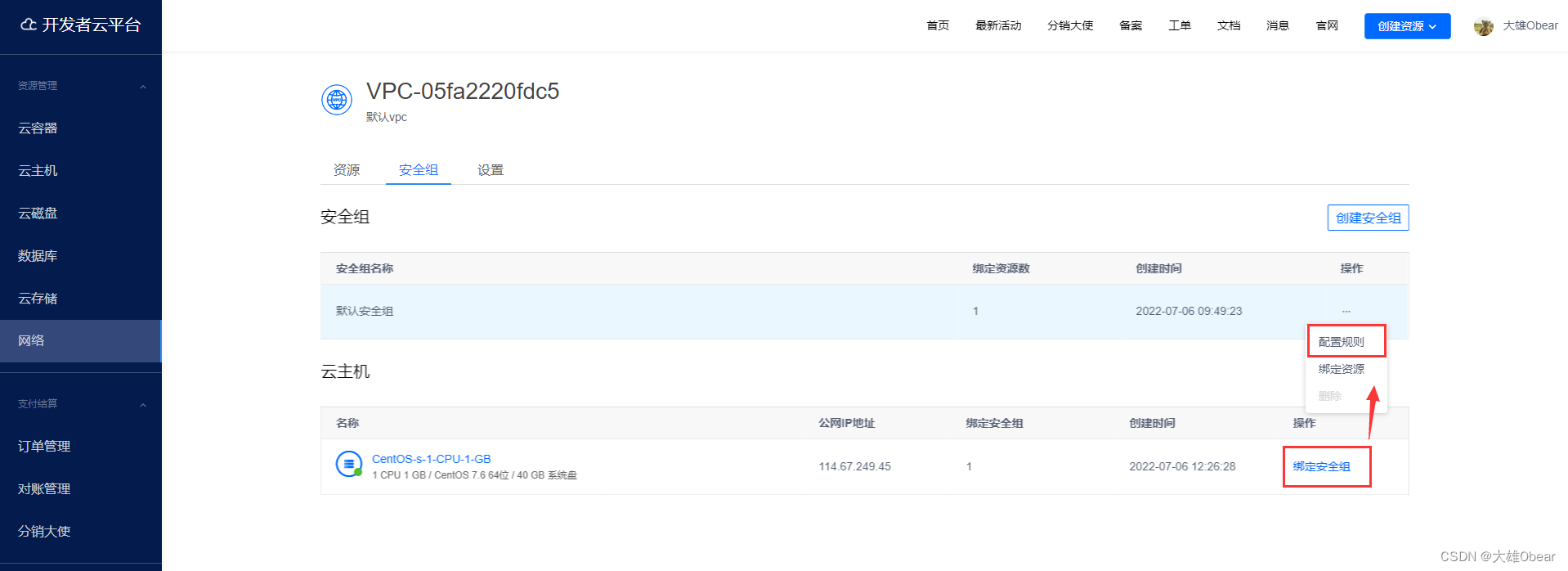Click the public IP 114.67.249.45

tap(855, 466)
